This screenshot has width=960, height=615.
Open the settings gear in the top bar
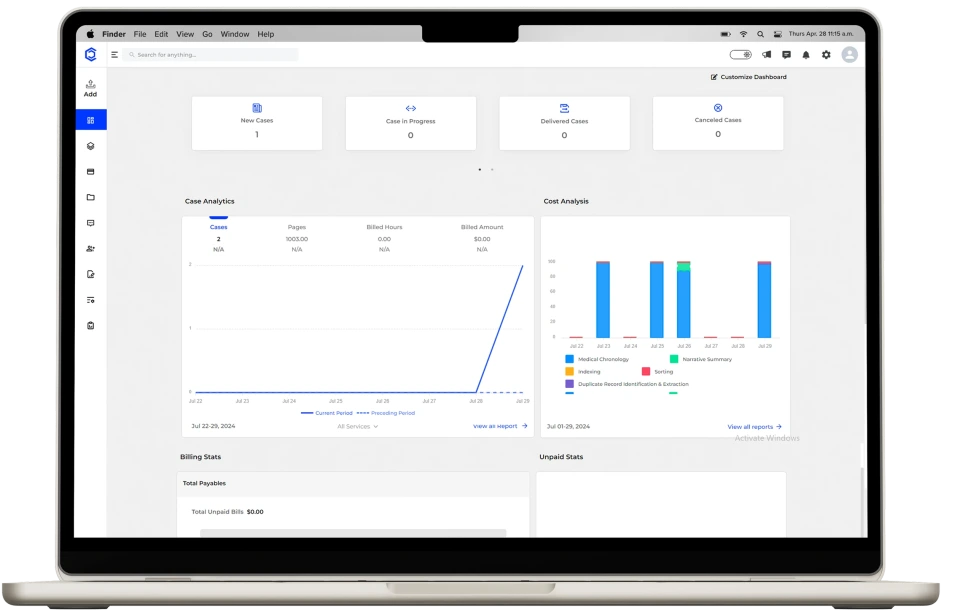click(x=825, y=54)
